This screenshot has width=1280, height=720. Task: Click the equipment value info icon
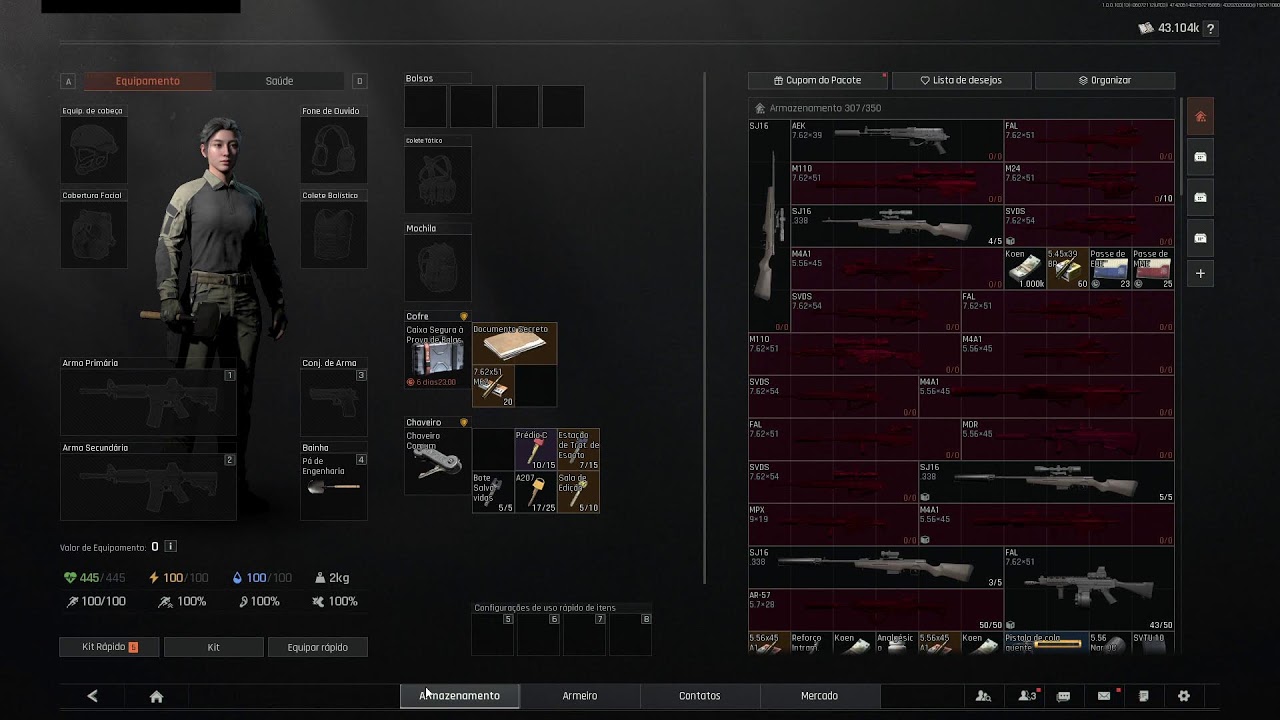point(170,547)
